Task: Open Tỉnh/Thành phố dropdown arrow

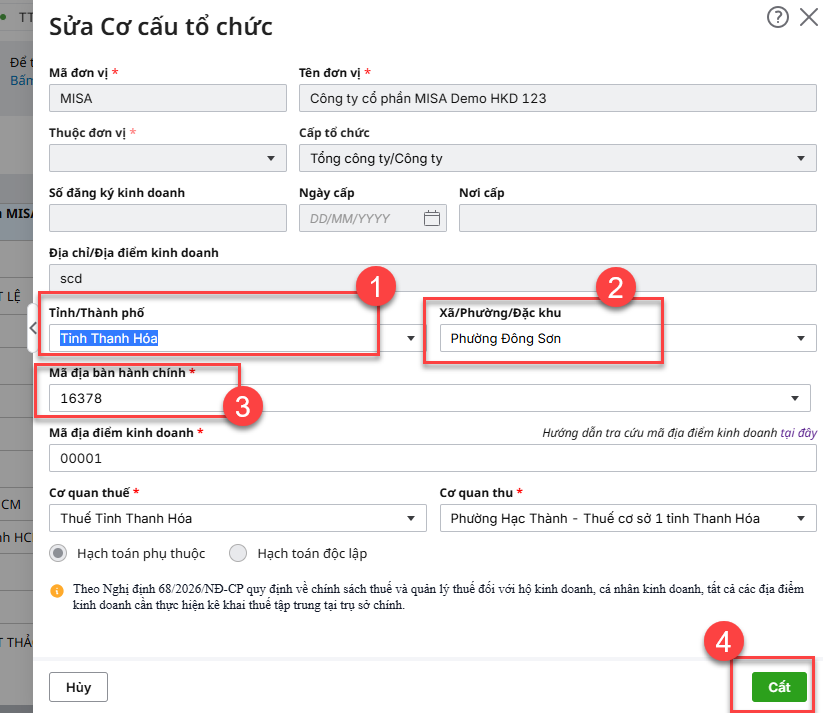Action: (410, 339)
